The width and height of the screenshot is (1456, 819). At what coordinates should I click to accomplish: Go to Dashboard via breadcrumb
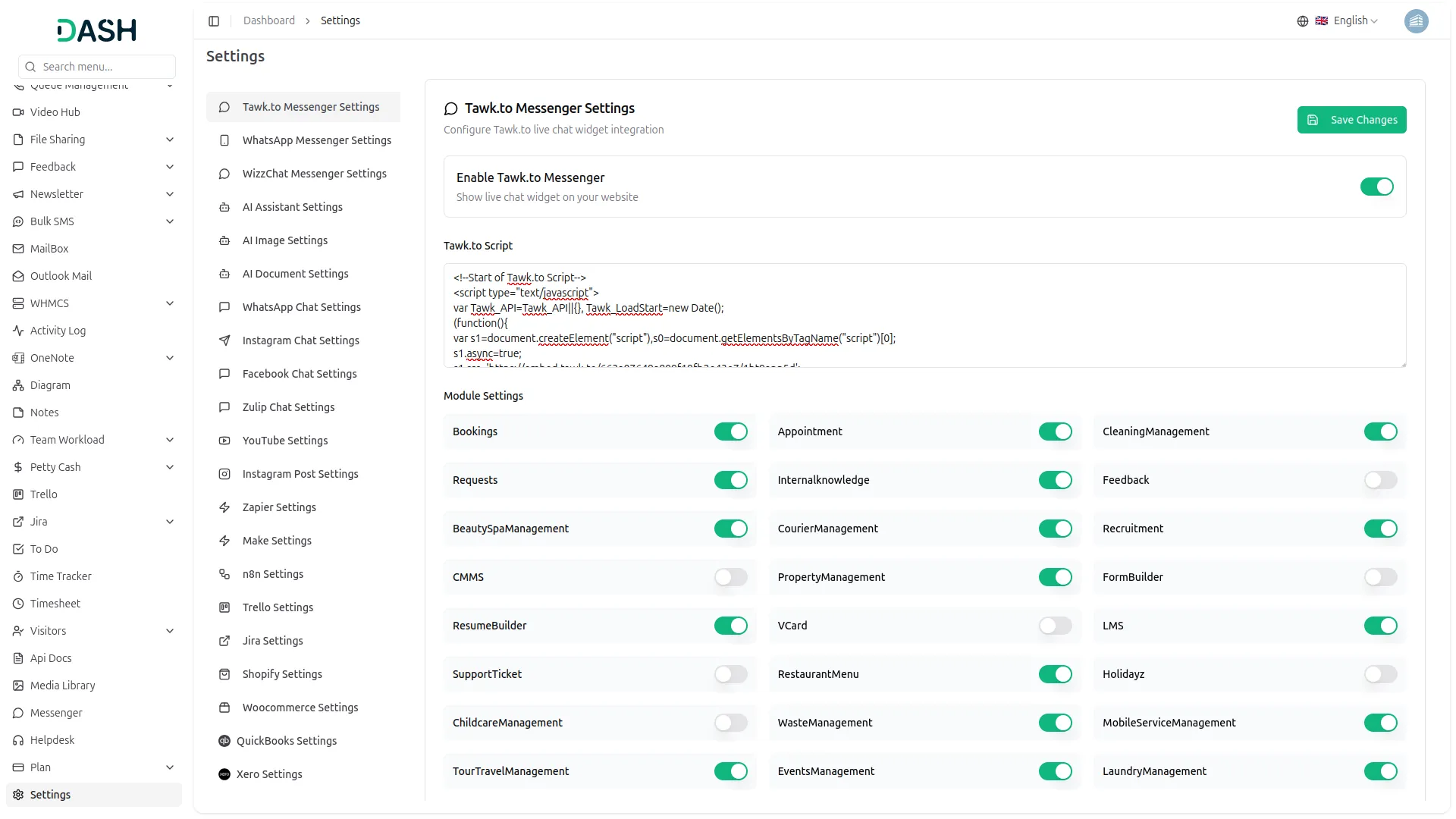(269, 20)
